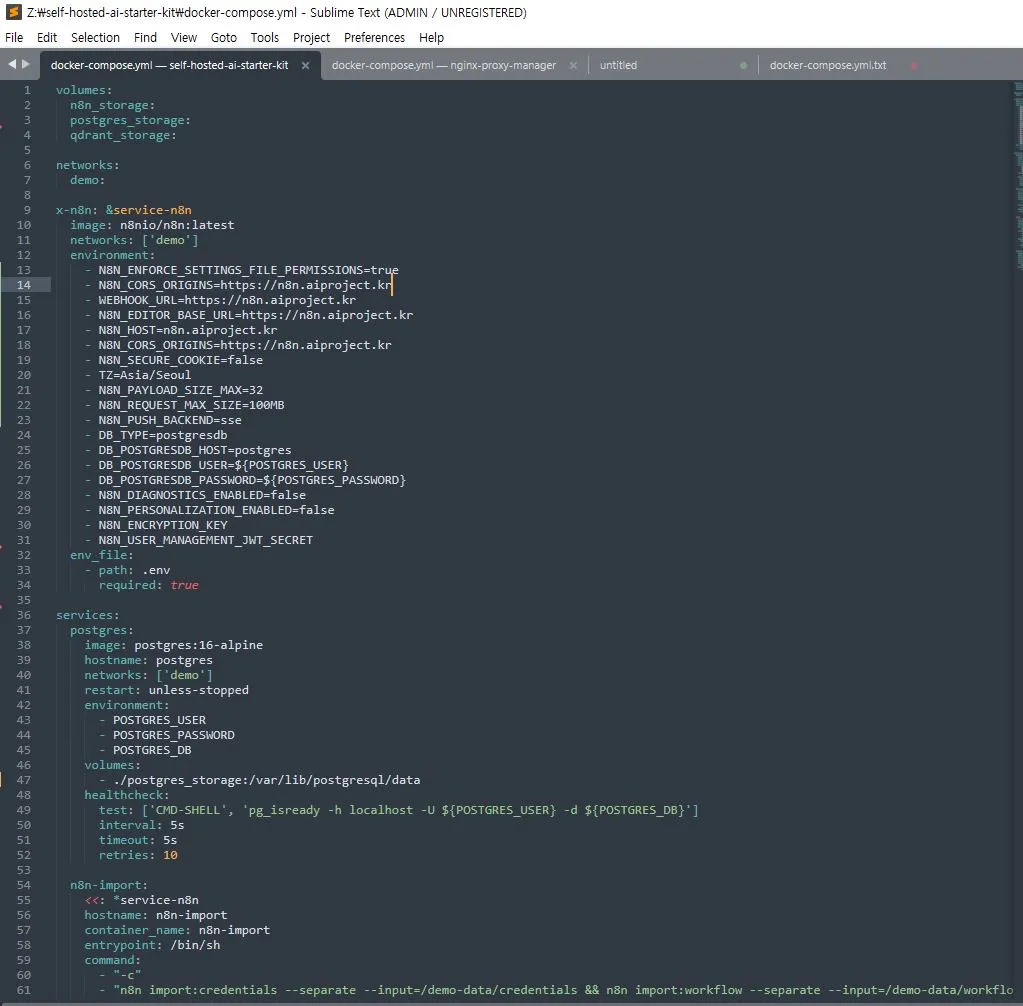Click 'unless-stopped' restart value
This screenshot has width=1023, height=1006.
[x=198, y=690]
